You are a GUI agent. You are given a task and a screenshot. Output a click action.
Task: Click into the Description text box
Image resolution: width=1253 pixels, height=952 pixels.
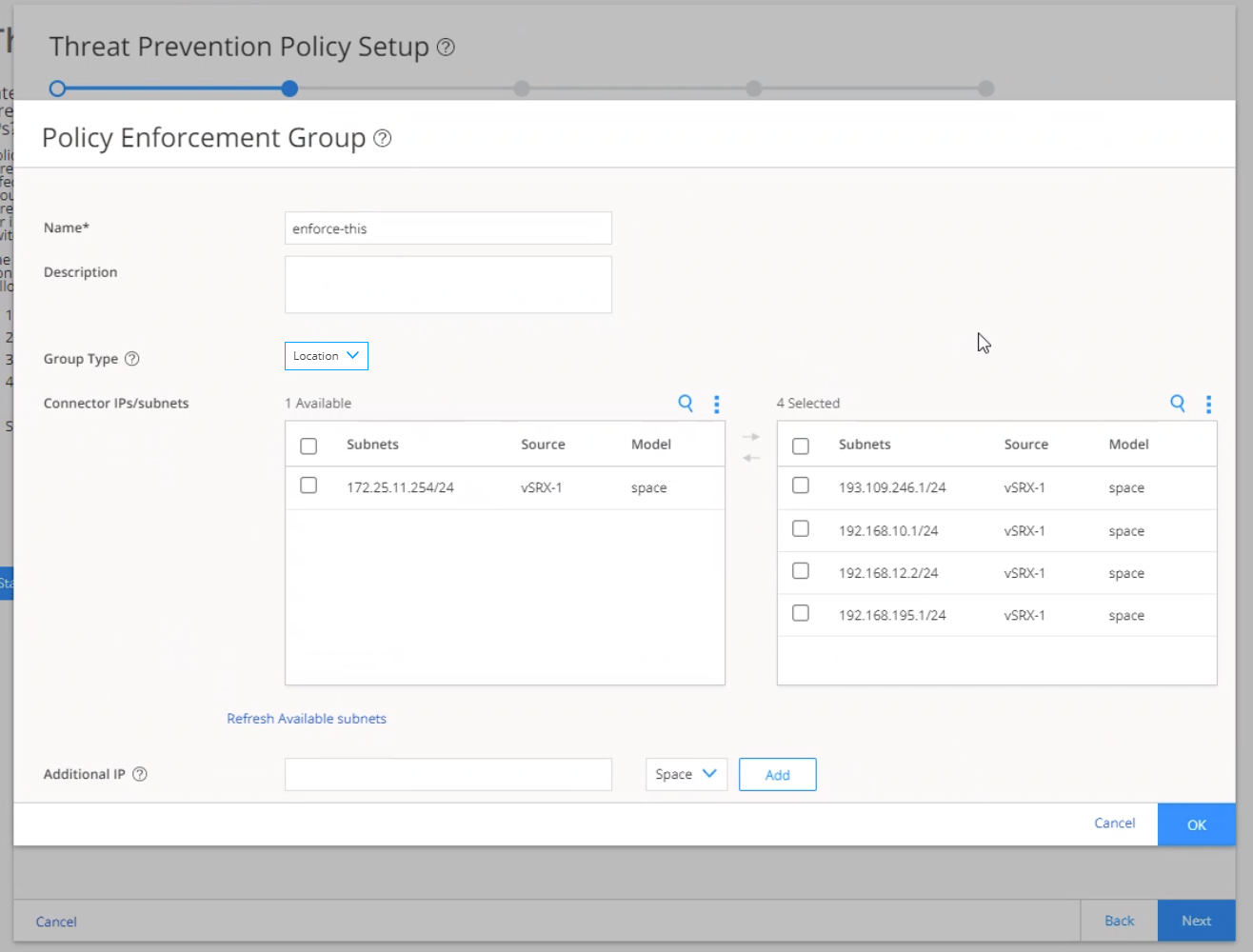447,285
